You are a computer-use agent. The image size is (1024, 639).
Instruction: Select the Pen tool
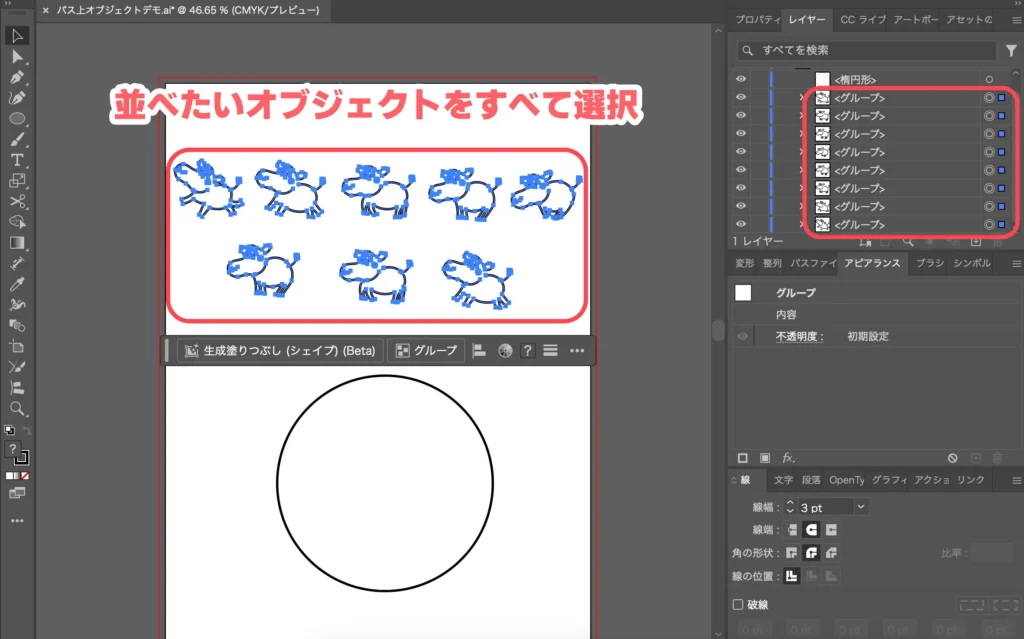click(18, 77)
